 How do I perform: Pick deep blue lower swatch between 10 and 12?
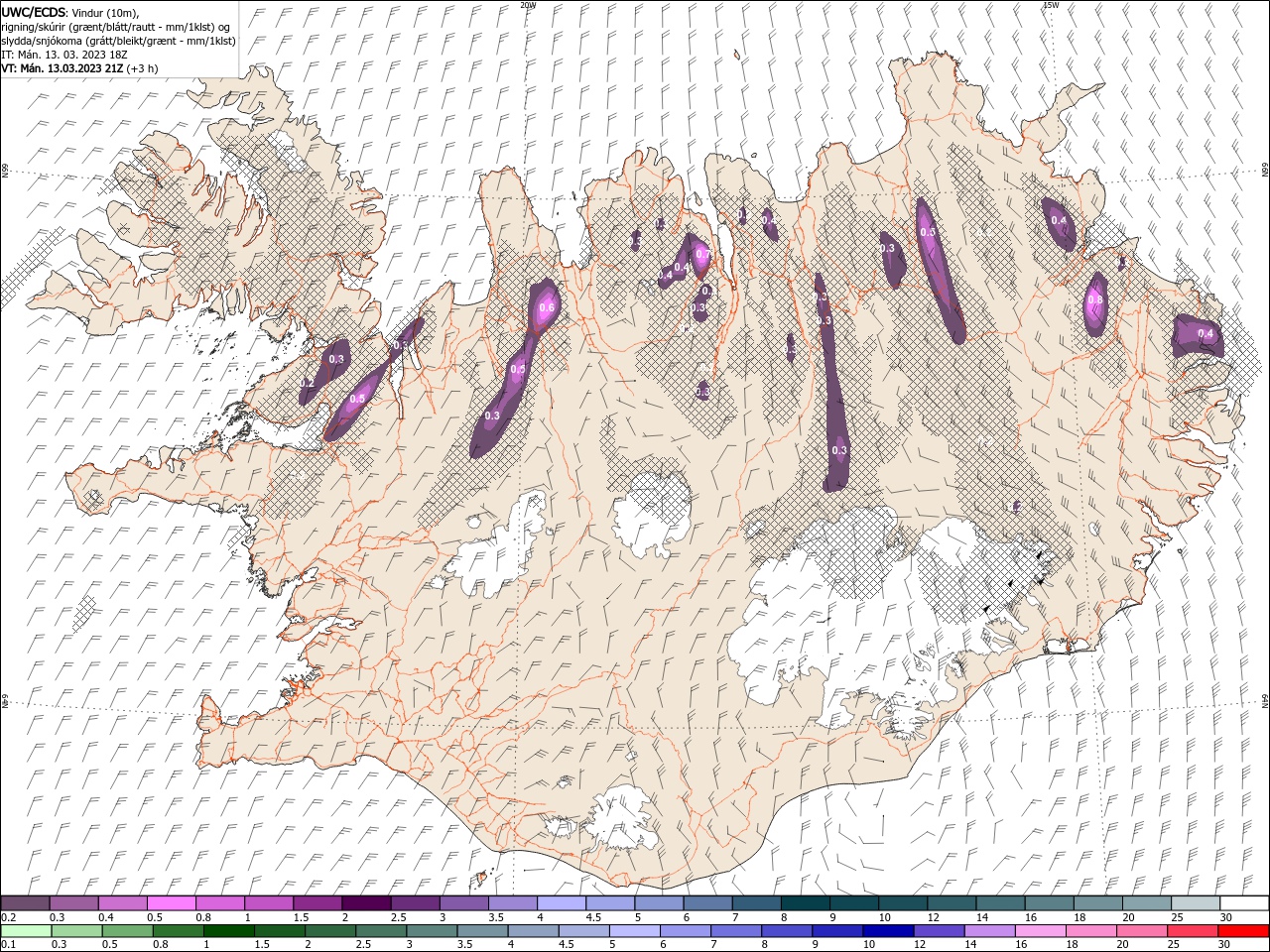[888, 931]
